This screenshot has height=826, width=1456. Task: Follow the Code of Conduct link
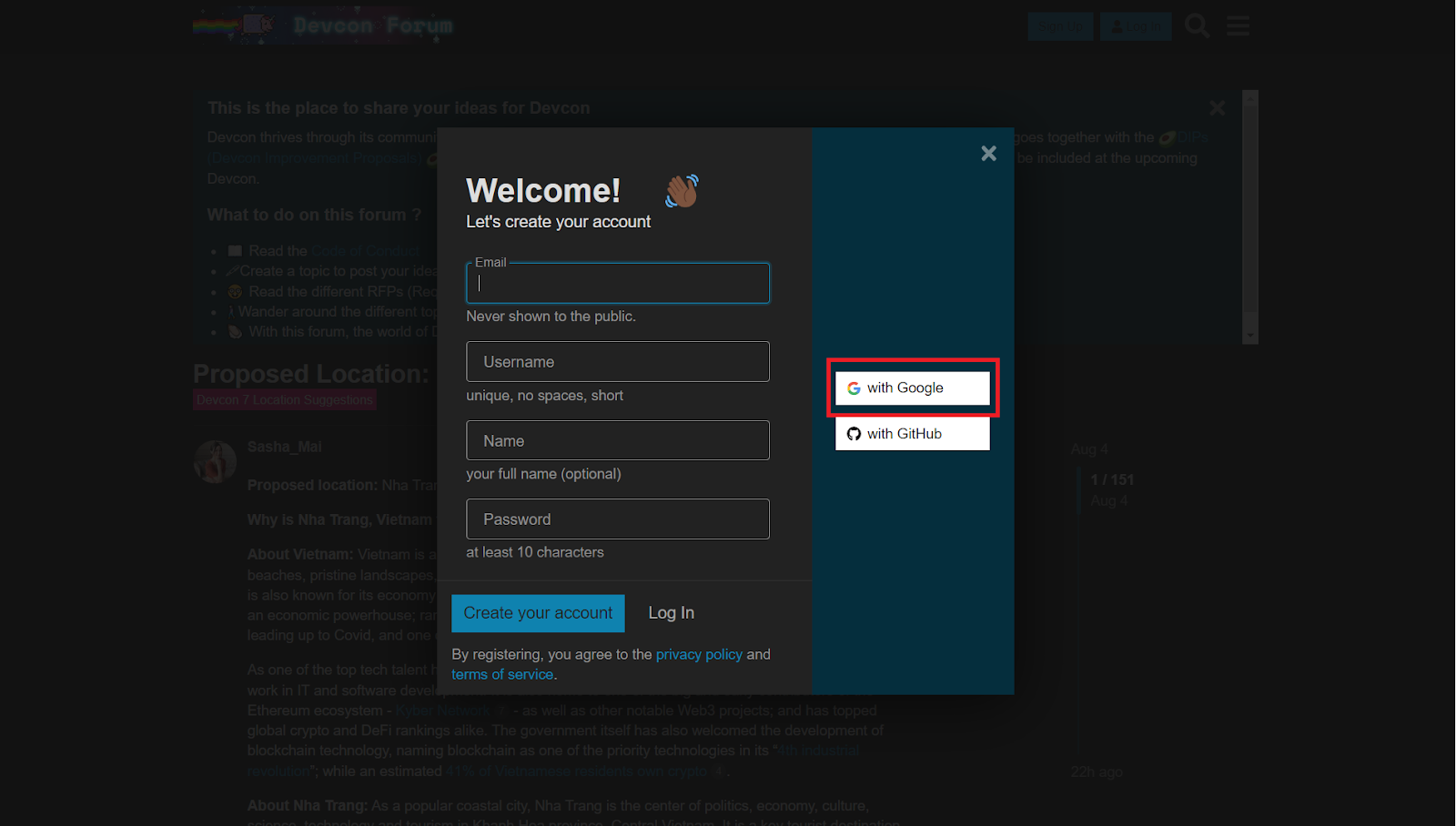point(366,251)
